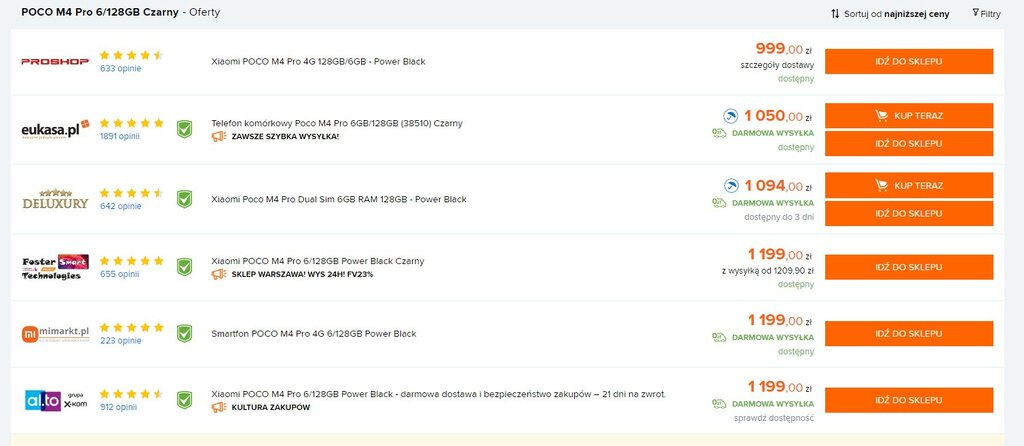
Task: Click the star rating for PROSHOP
Action: 131,56
